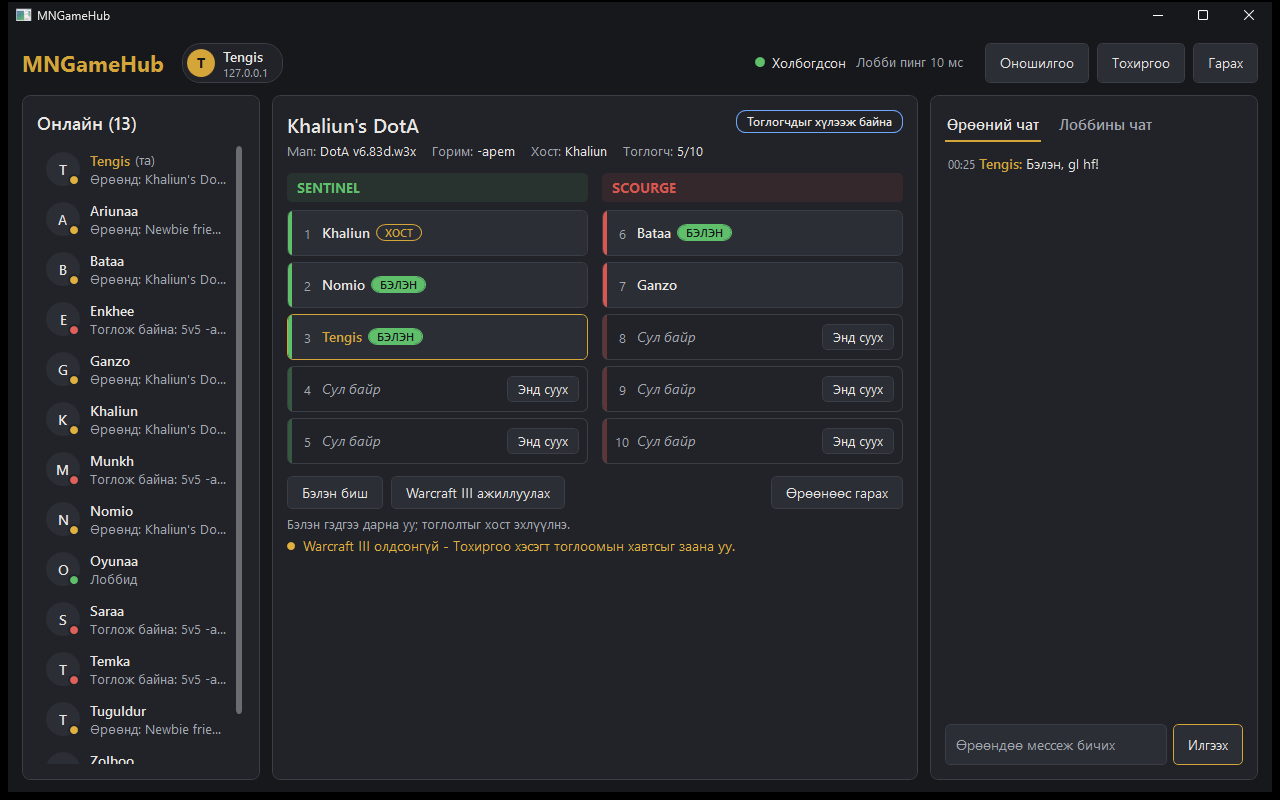1280x800 pixels.
Task: Take slot 10 with Энд суух
Action: [858, 441]
